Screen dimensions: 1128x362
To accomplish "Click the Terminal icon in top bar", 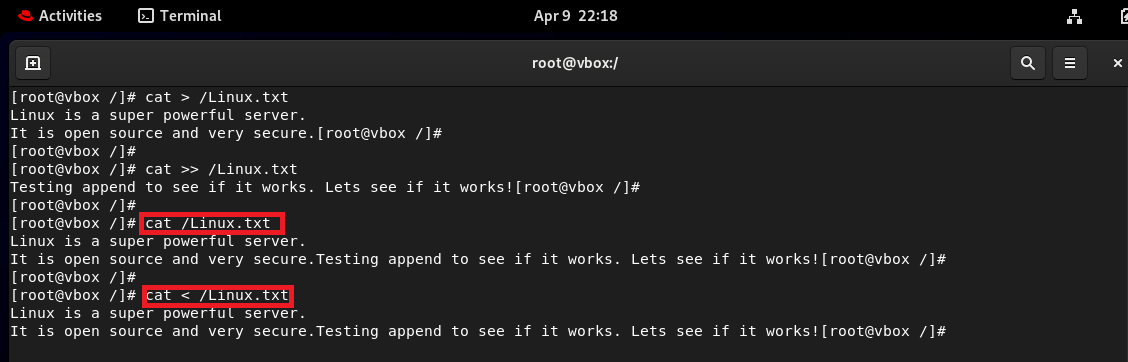I will [x=146, y=16].
